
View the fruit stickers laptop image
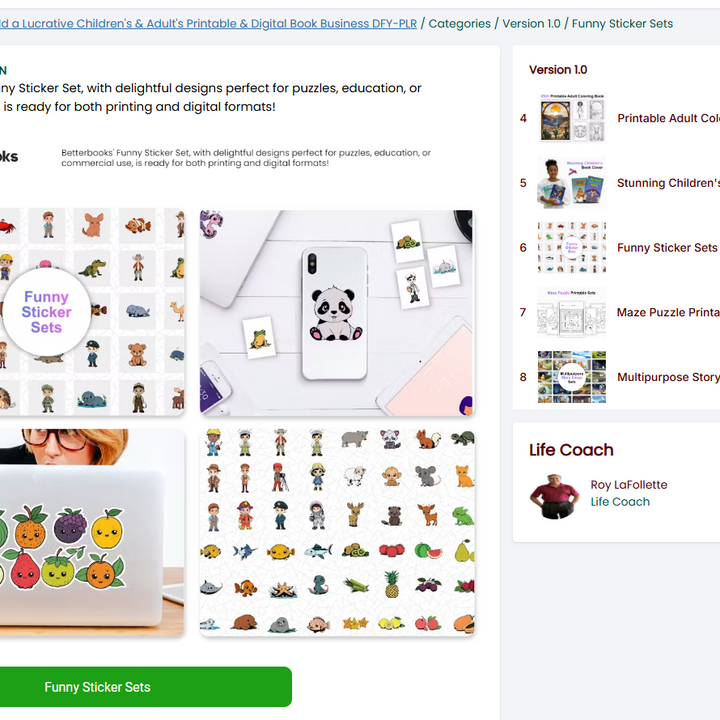click(92, 533)
